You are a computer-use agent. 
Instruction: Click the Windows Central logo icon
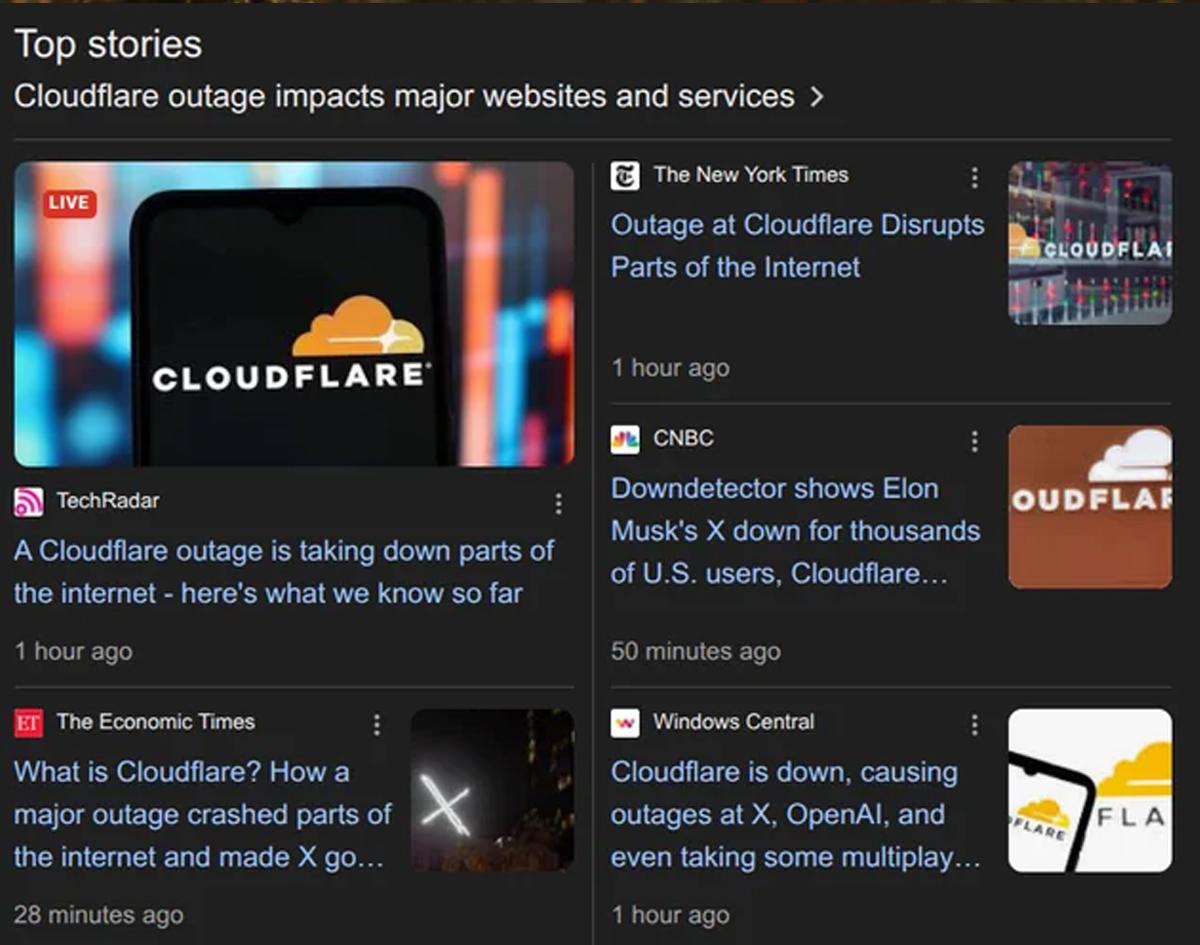pos(625,722)
